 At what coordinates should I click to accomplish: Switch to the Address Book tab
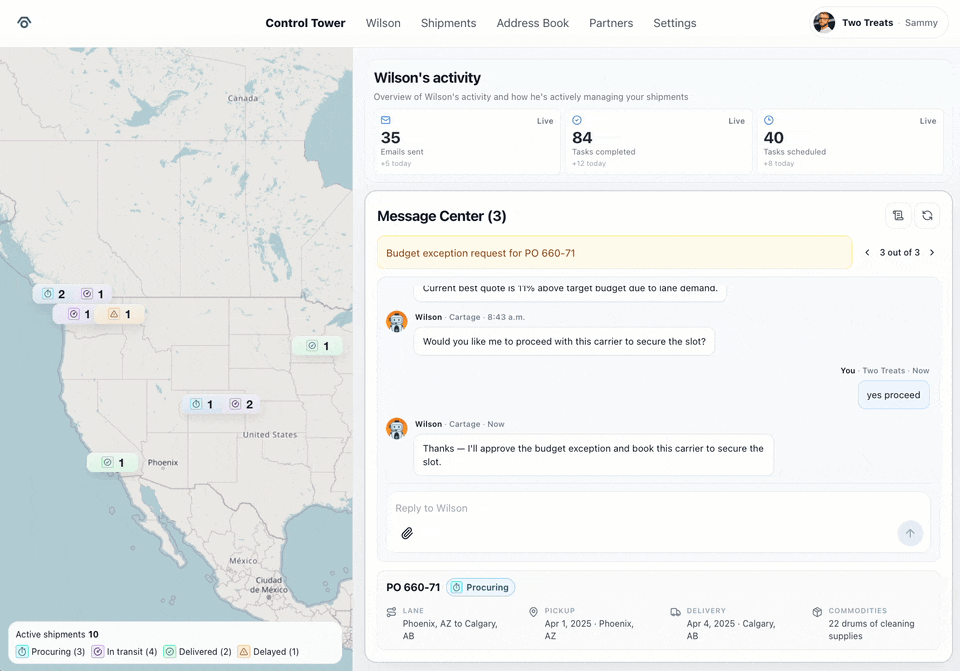(x=532, y=23)
